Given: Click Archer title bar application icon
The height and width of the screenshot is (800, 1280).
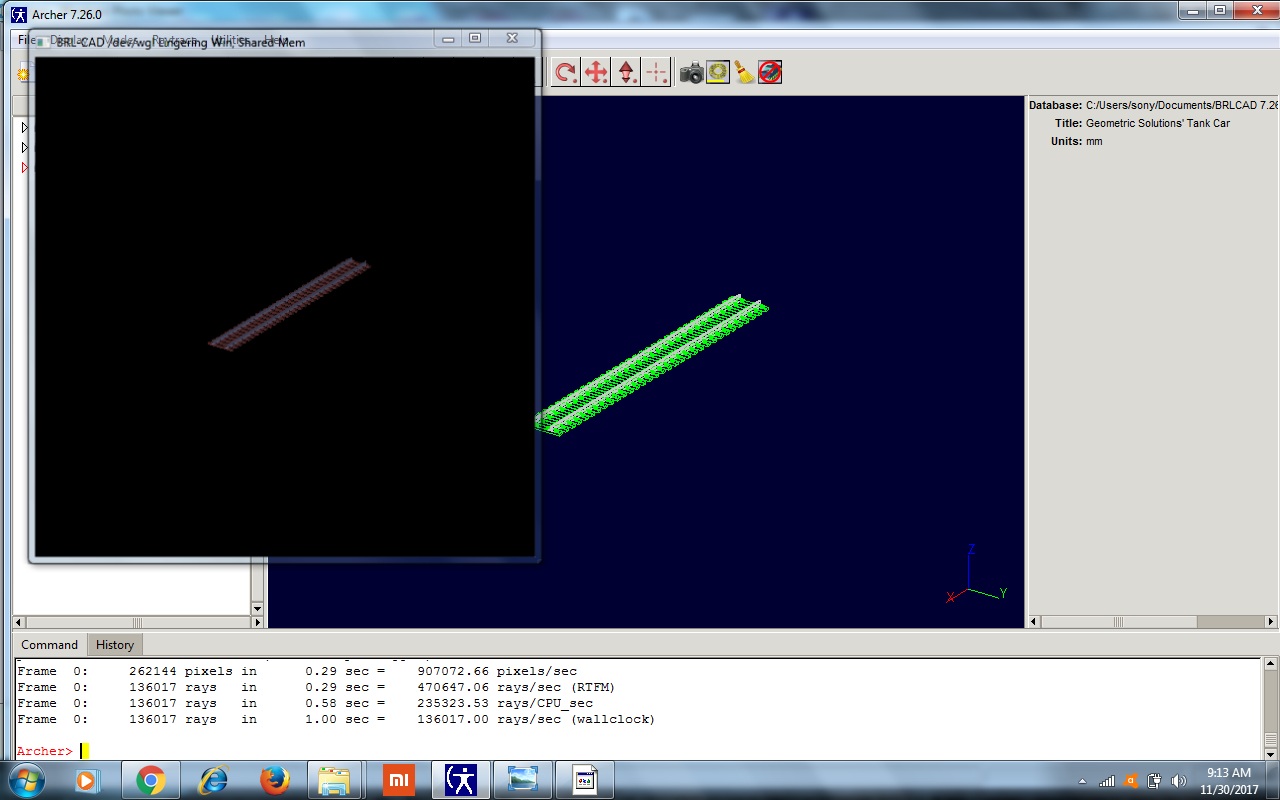Looking at the screenshot, I should (18, 14).
